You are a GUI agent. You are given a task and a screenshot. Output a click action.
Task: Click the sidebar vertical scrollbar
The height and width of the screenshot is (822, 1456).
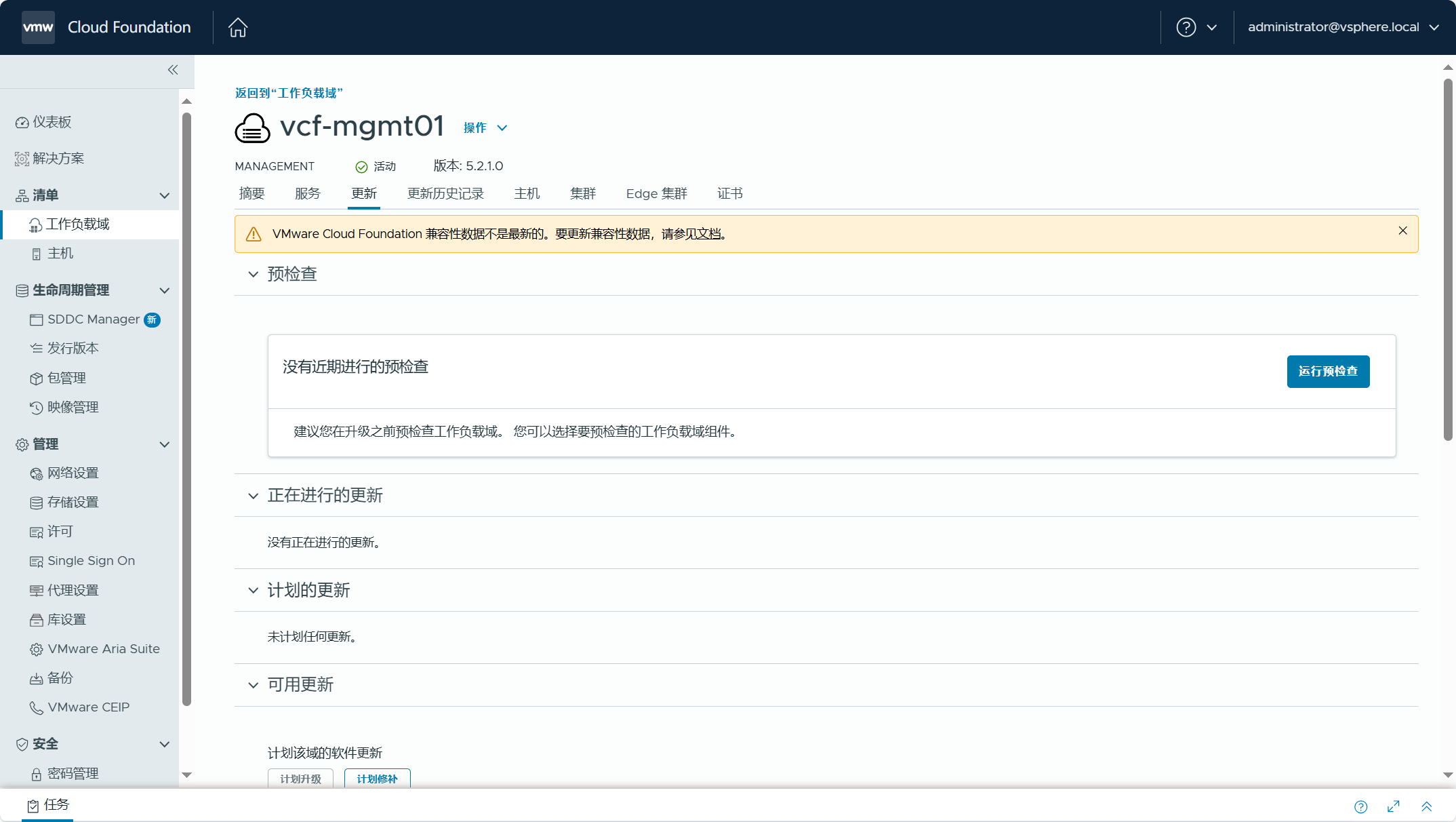tap(187, 410)
